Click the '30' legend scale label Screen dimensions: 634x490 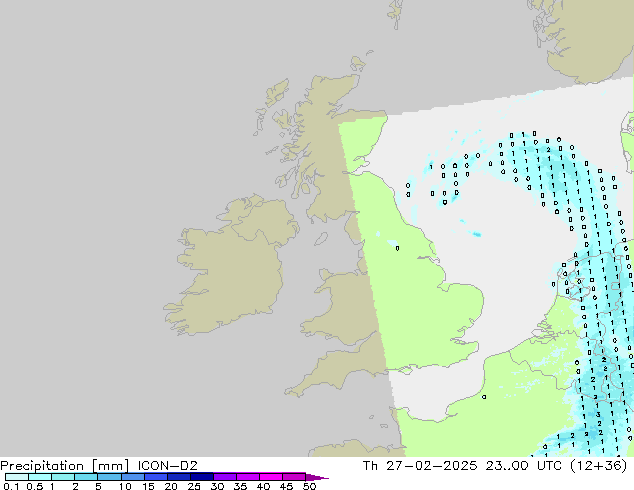pos(217,486)
